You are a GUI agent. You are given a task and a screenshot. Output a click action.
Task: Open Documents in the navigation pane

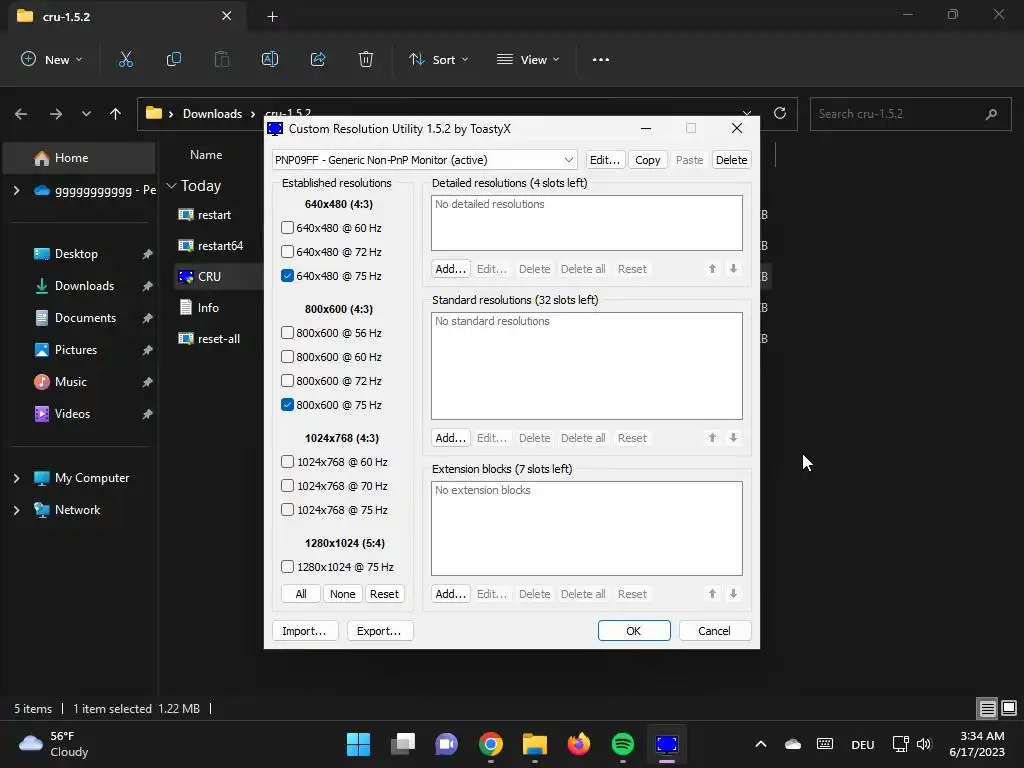(85, 317)
